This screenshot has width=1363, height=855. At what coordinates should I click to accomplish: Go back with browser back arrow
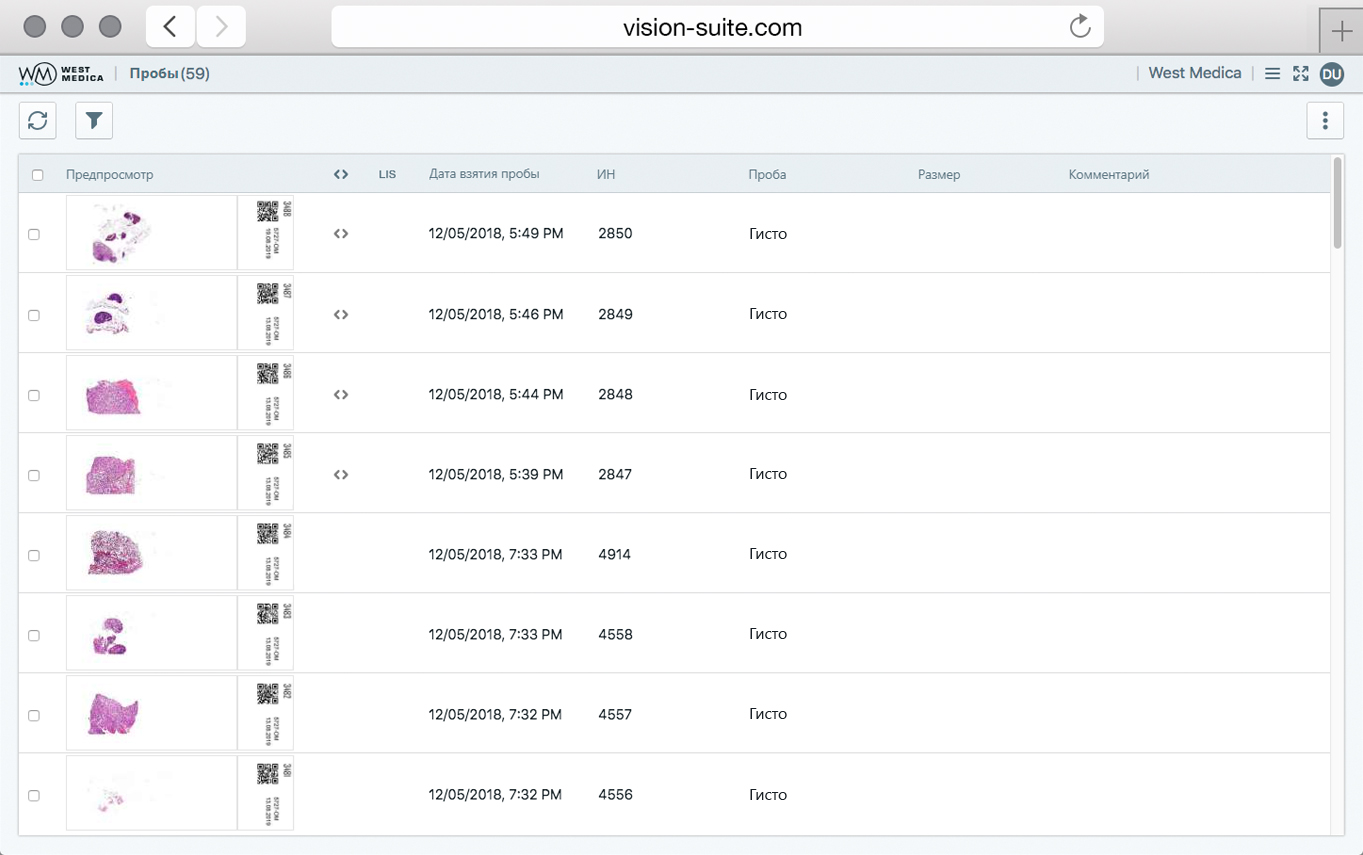click(x=170, y=27)
